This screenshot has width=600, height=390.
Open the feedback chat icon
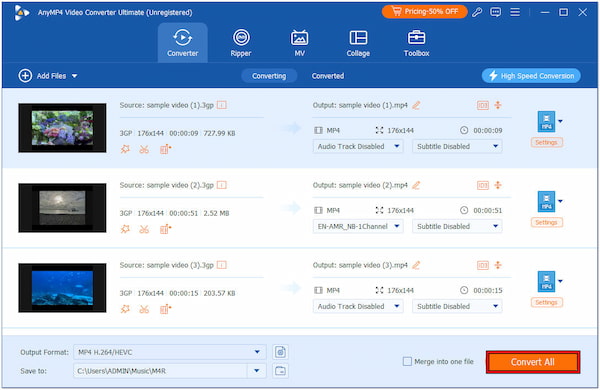click(x=496, y=12)
